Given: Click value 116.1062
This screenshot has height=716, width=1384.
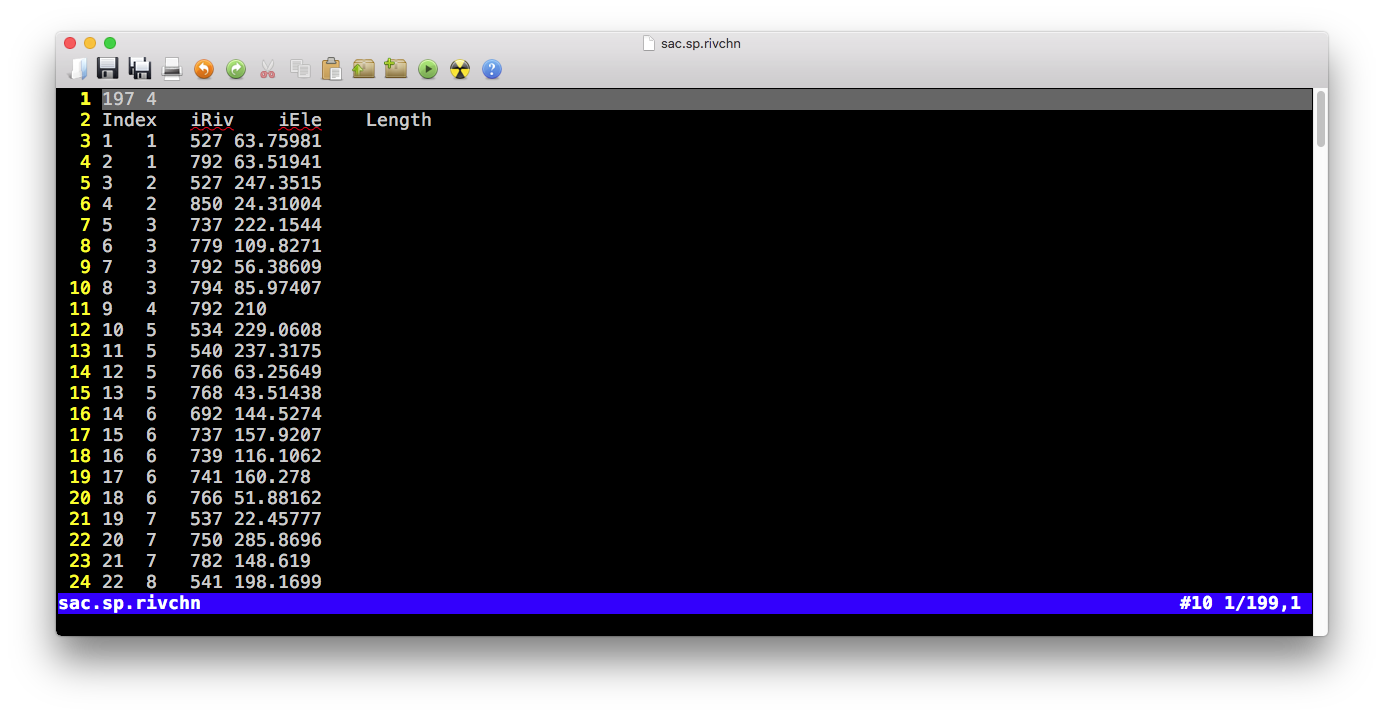Looking at the screenshot, I should [278, 456].
